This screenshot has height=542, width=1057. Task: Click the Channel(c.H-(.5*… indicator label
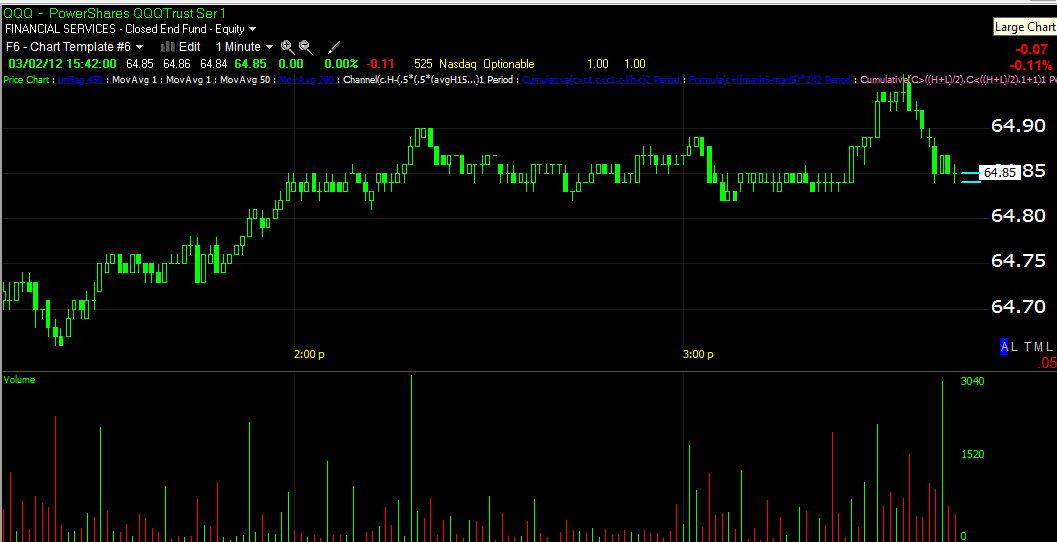click(427, 80)
